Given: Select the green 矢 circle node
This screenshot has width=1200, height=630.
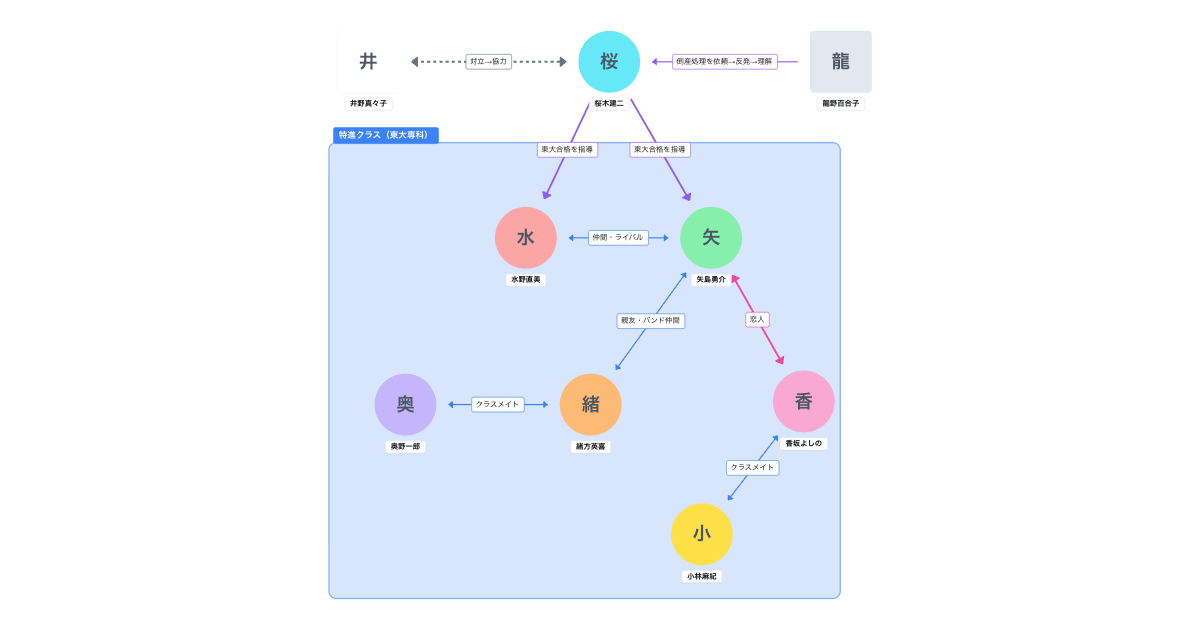Looking at the screenshot, I should (x=711, y=238).
